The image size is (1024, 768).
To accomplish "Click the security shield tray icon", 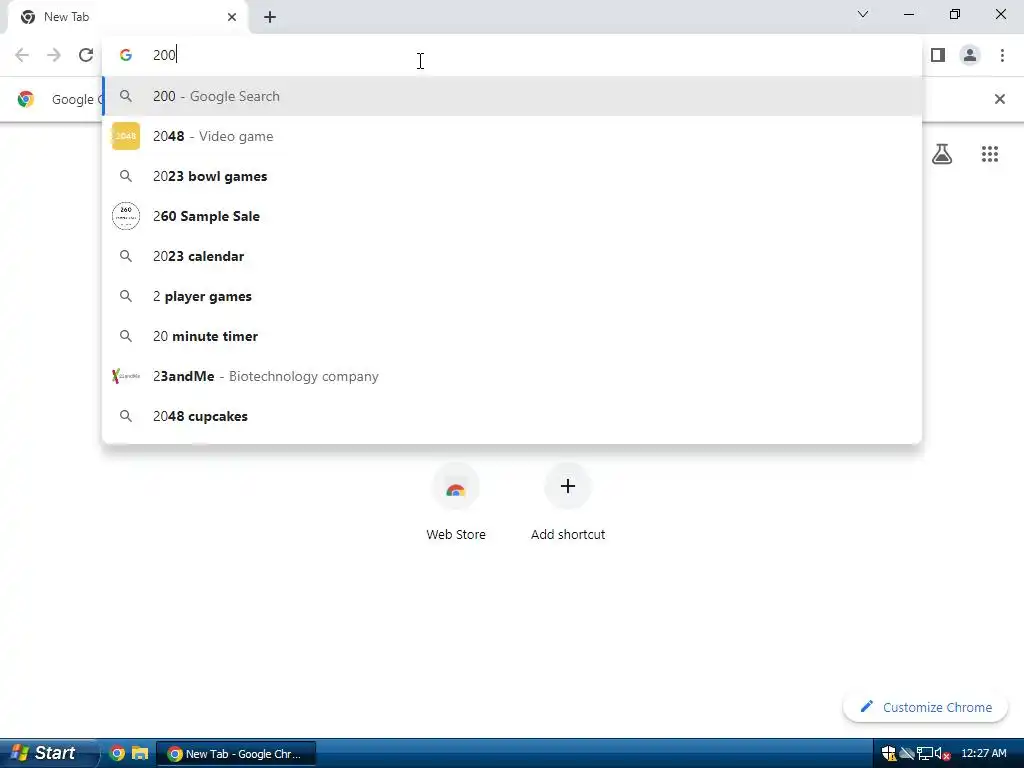I will point(889,754).
